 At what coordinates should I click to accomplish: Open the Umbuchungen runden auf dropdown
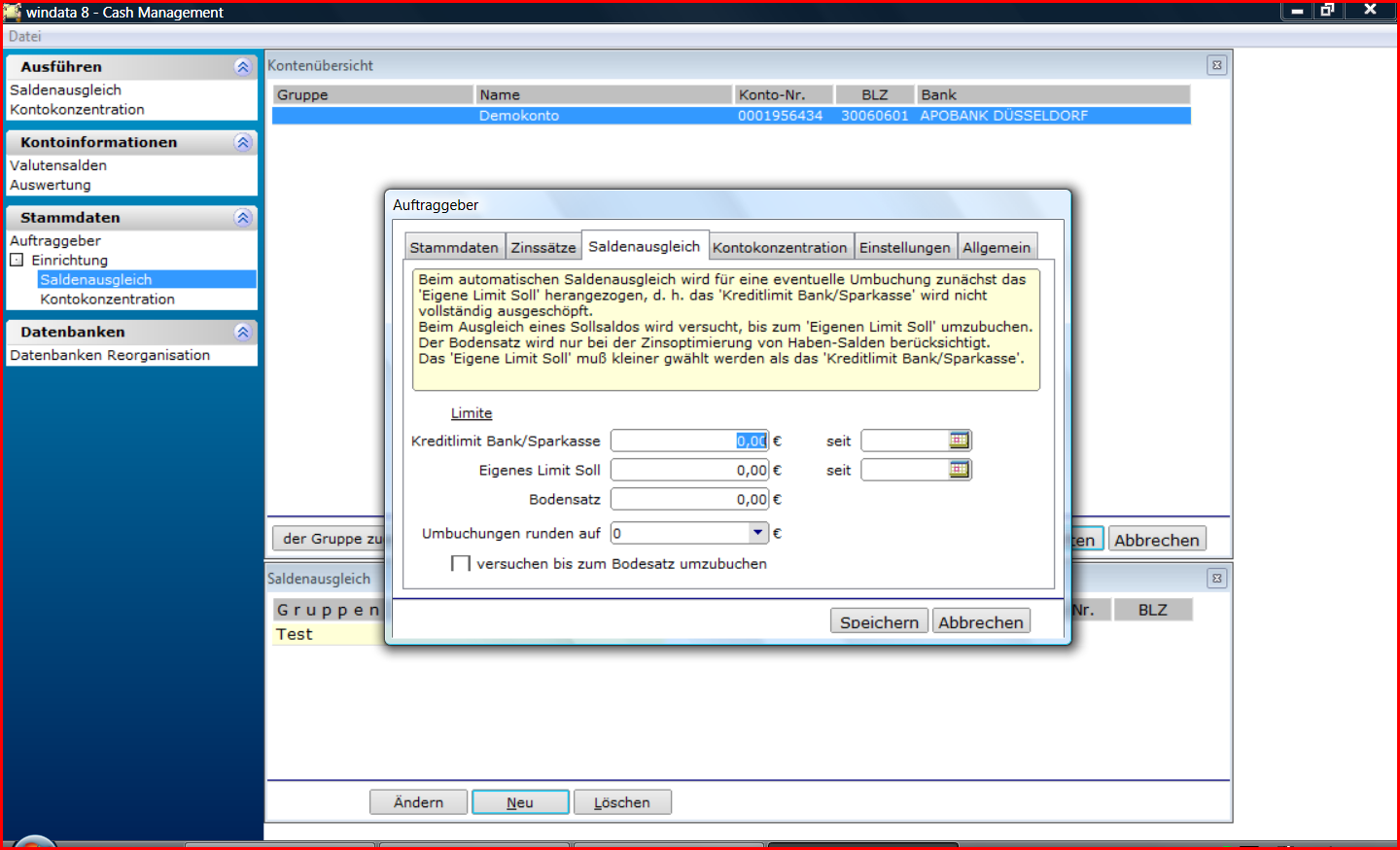click(x=758, y=533)
